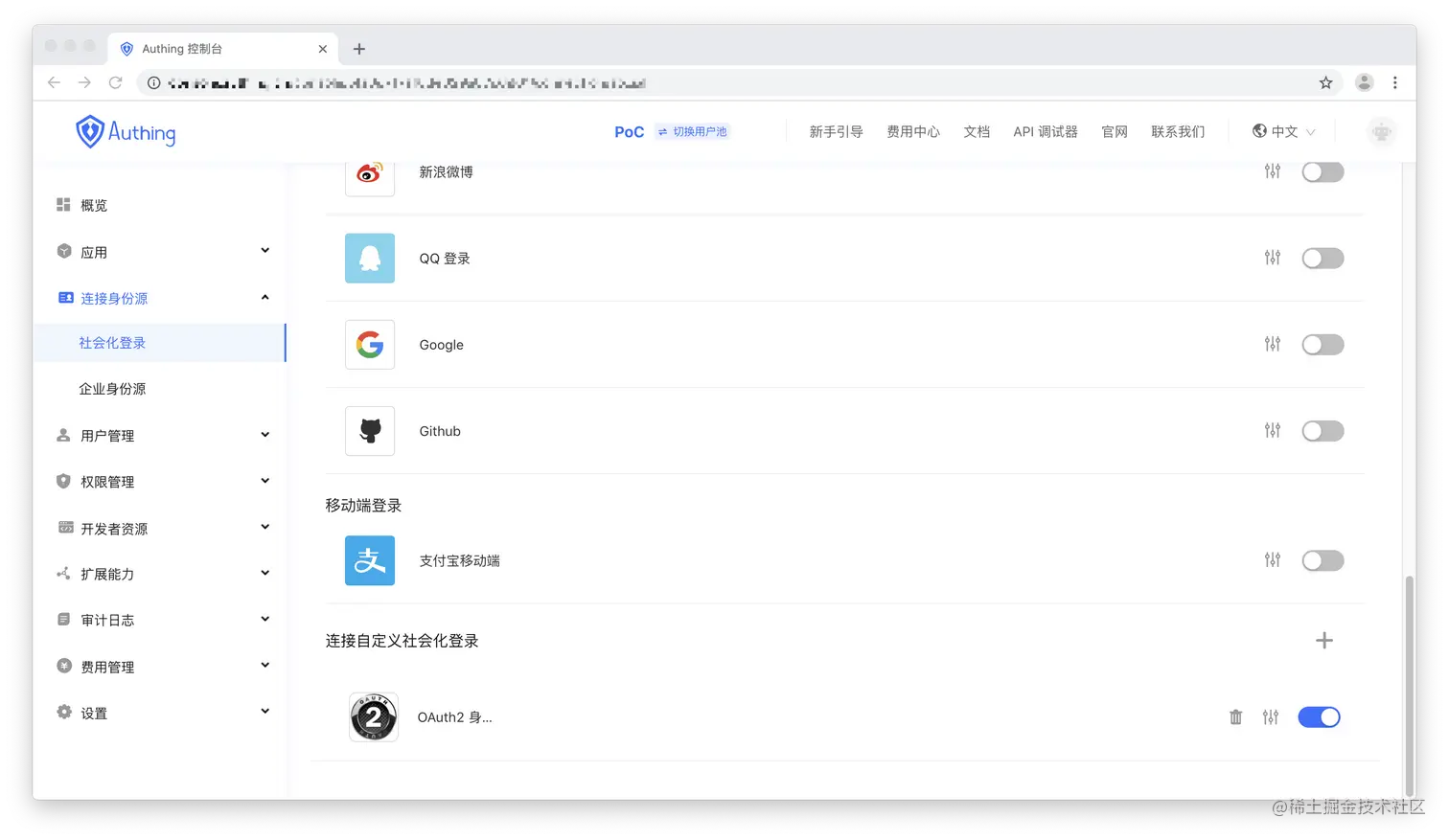This screenshot has height=840, width=1449.
Task: Open a new browser tab
Action: coord(359,49)
